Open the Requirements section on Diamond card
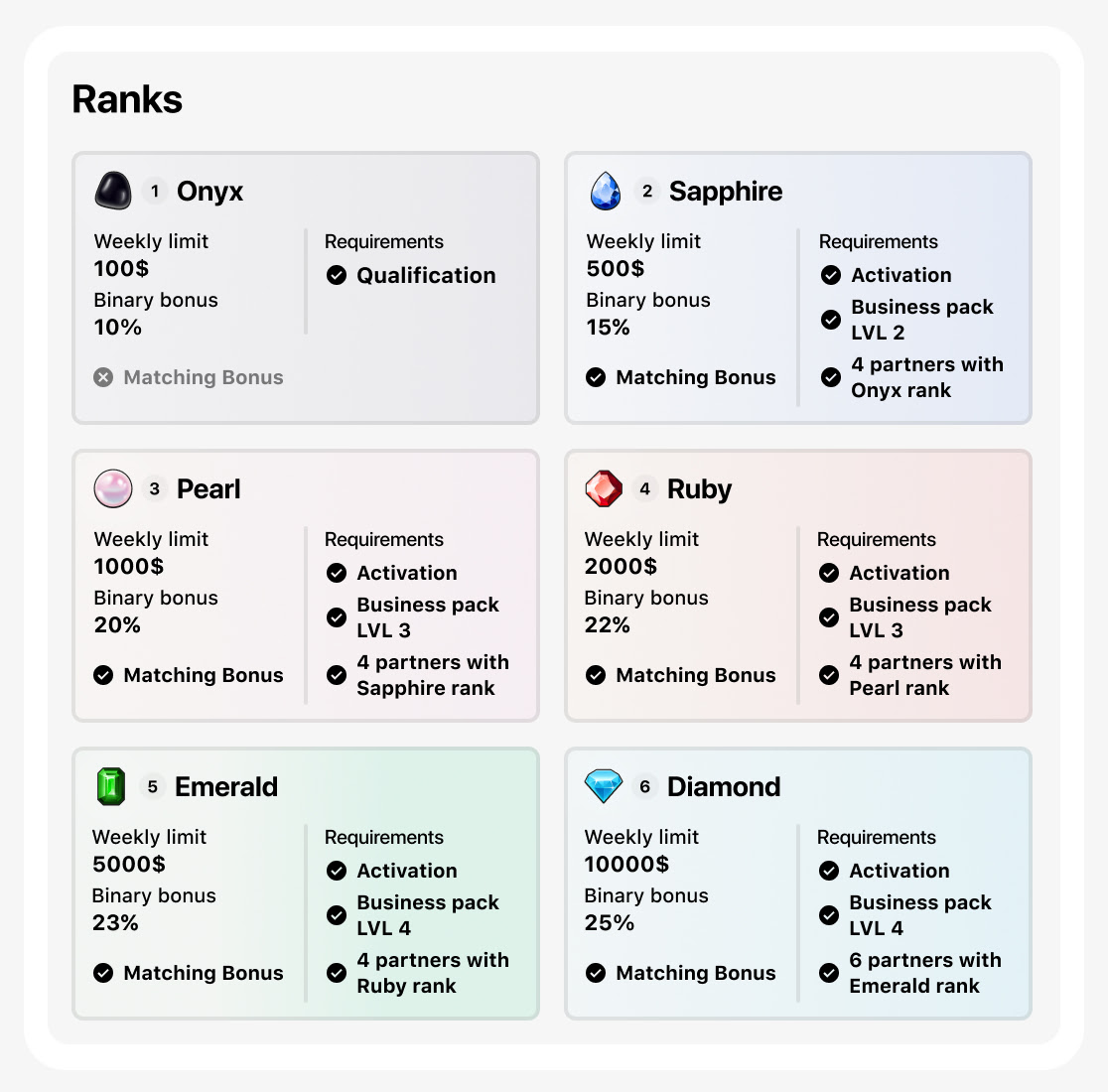Viewport: 1108px width, 1092px height. point(877,837)
